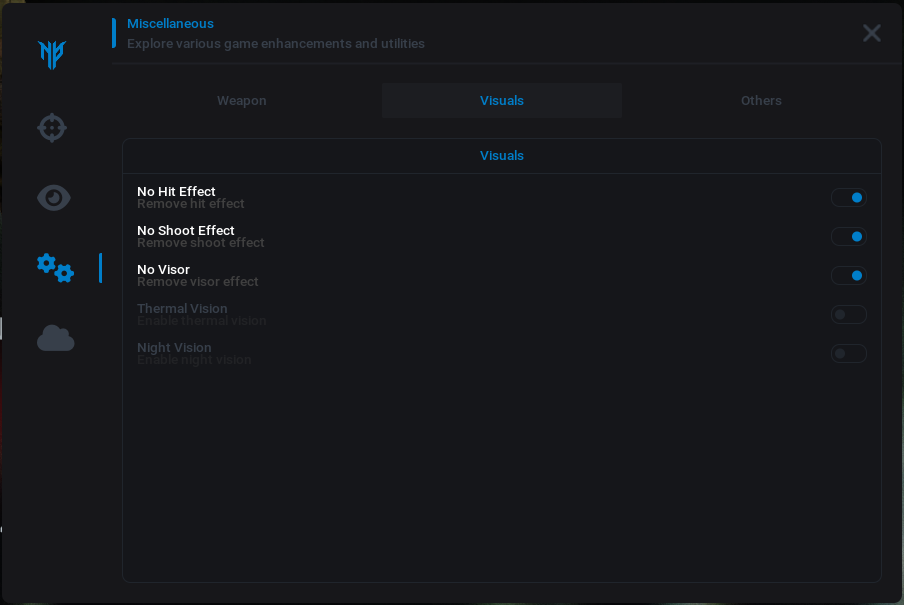This screenshot has height=605, width=904.
Task: Click the No Hit Effect label
Action: (176, 192)
